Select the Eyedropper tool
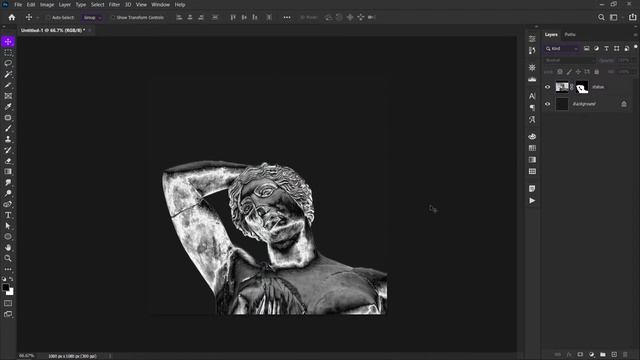 [8, 107]
